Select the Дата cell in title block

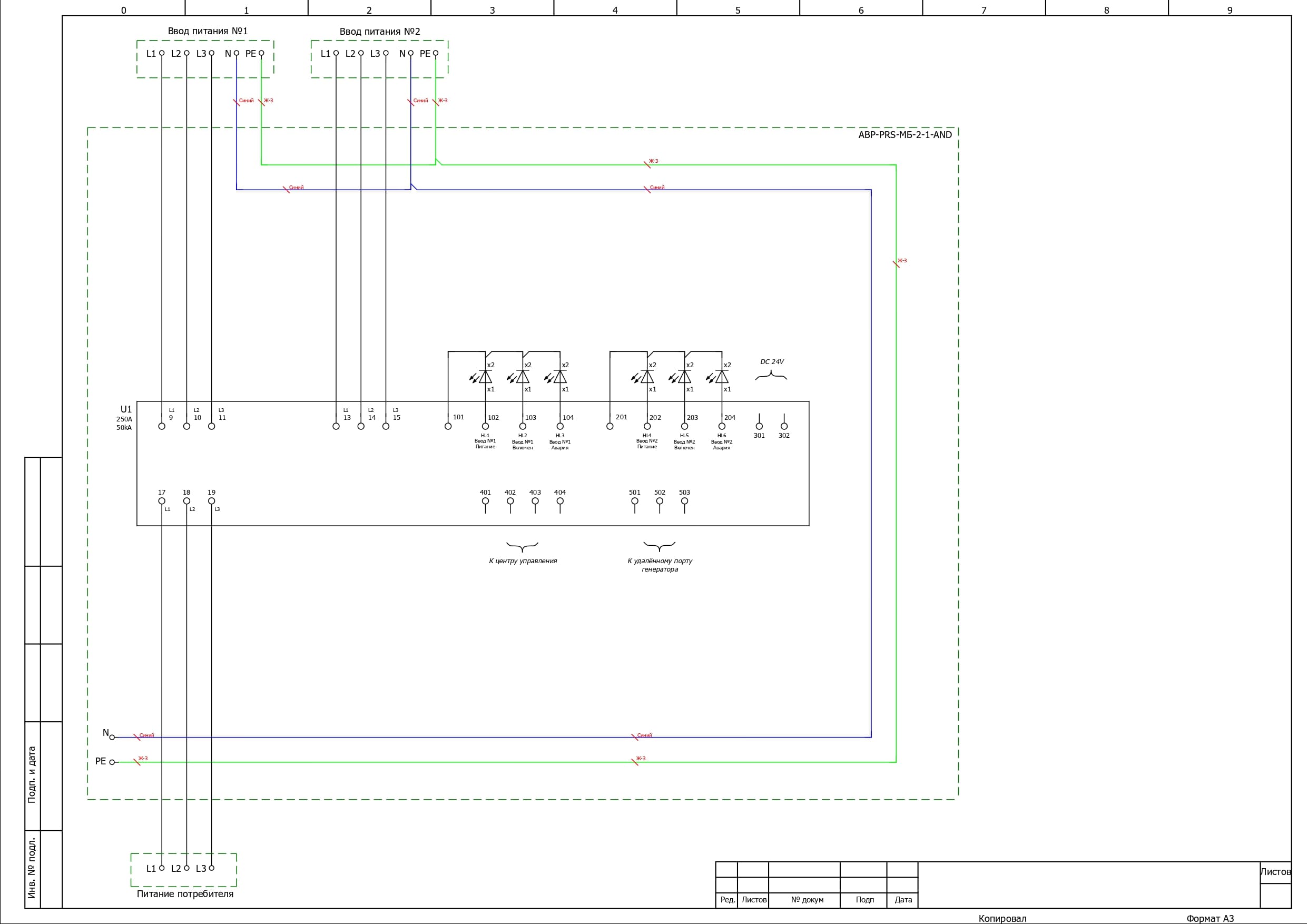(903, 900)
